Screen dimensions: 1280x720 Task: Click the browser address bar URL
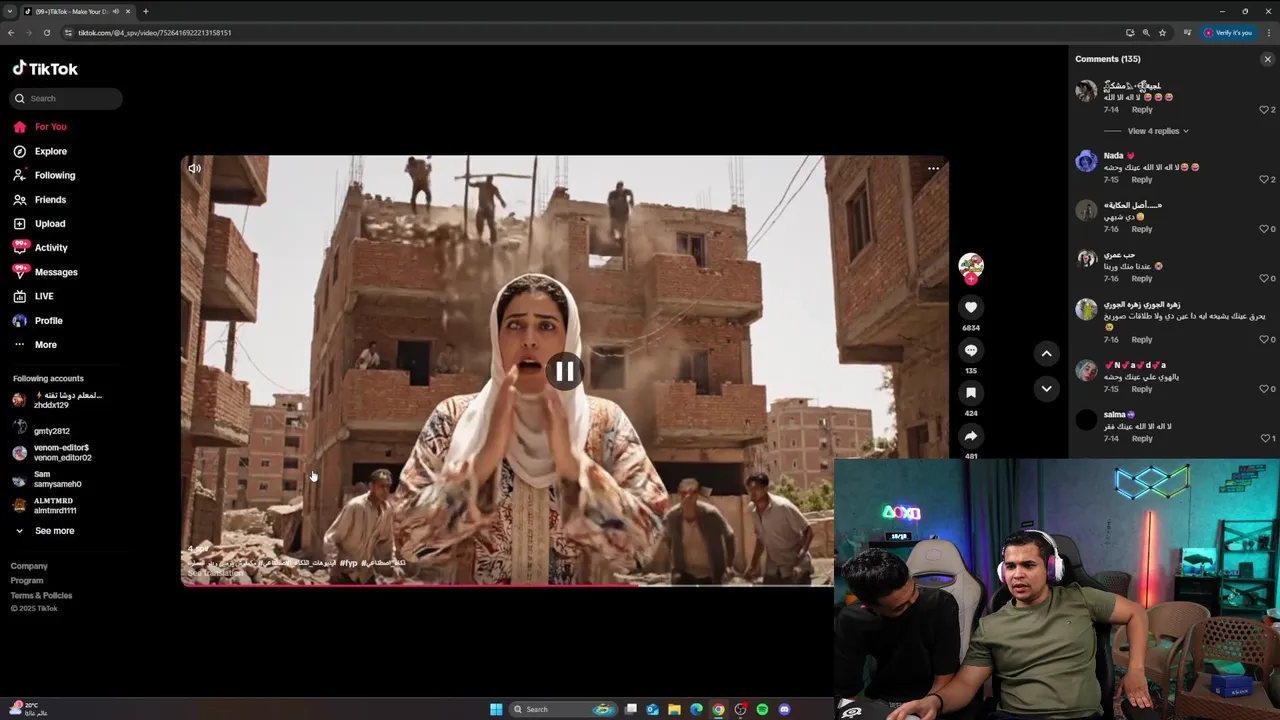coord(155,32)
